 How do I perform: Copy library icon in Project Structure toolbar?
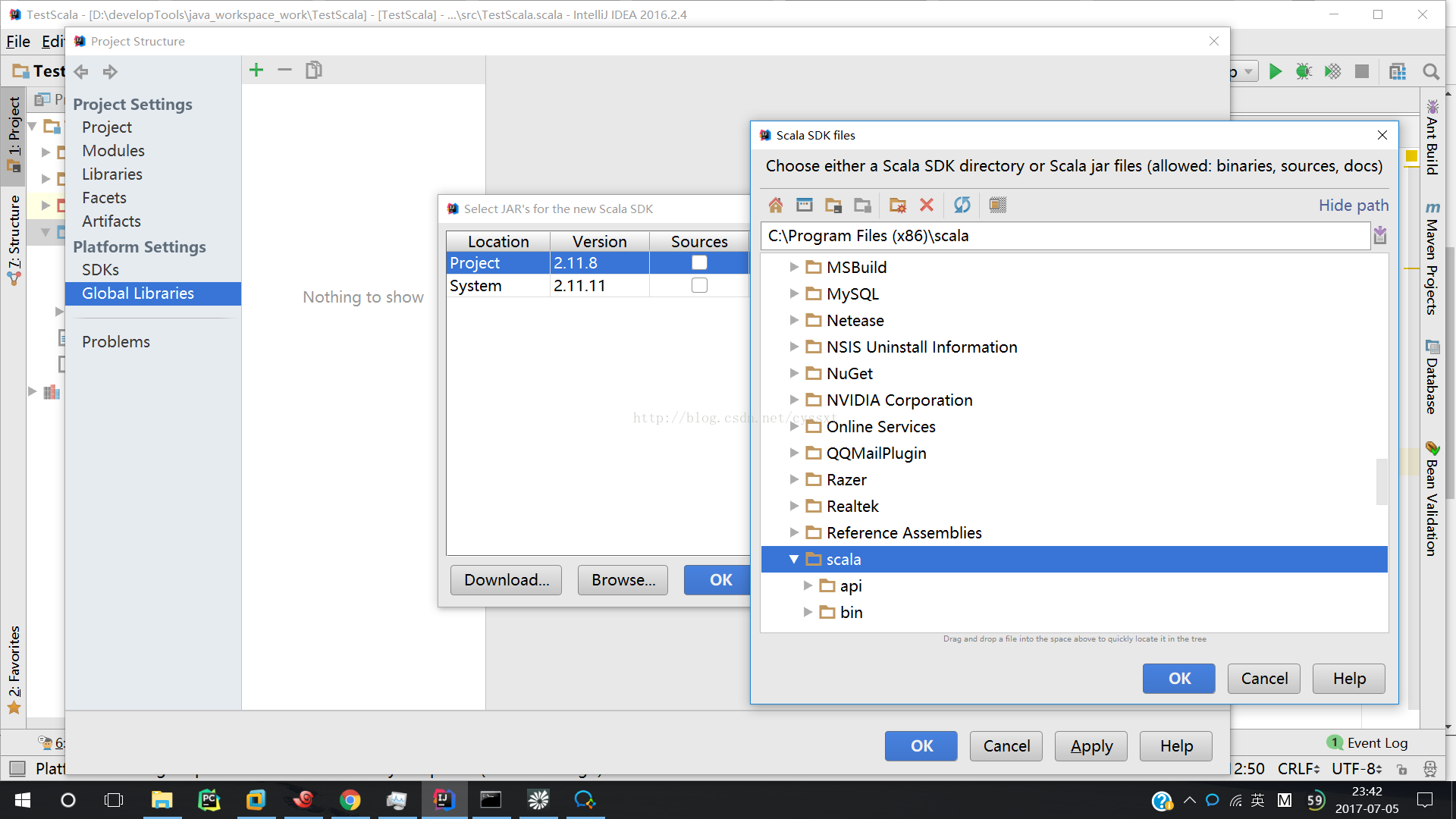point(314,71)
